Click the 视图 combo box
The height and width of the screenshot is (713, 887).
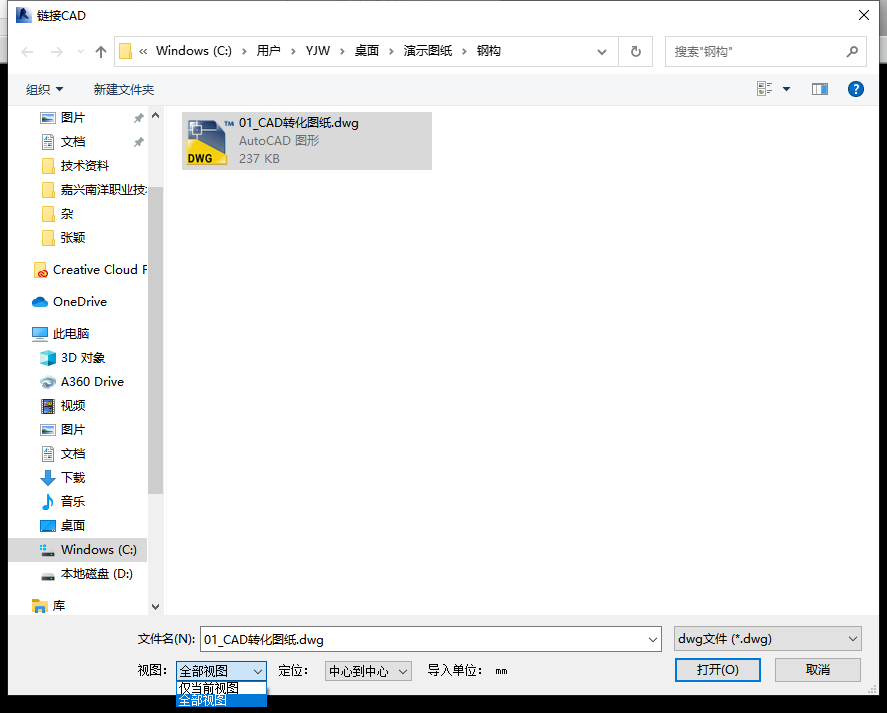click(221, 671)
